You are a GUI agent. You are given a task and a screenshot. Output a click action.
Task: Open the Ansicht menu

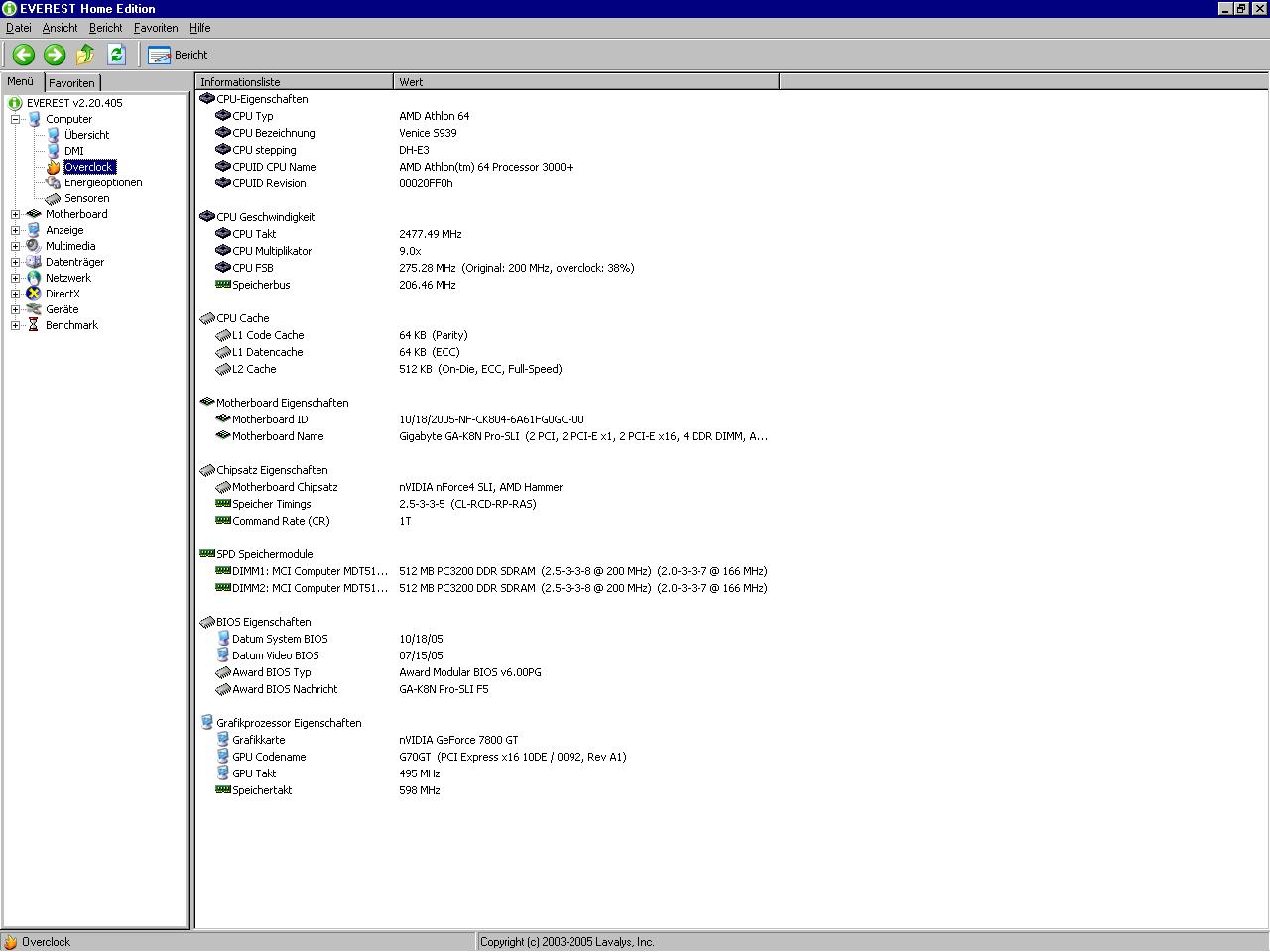pyautogui.click(x=60, y=28)
